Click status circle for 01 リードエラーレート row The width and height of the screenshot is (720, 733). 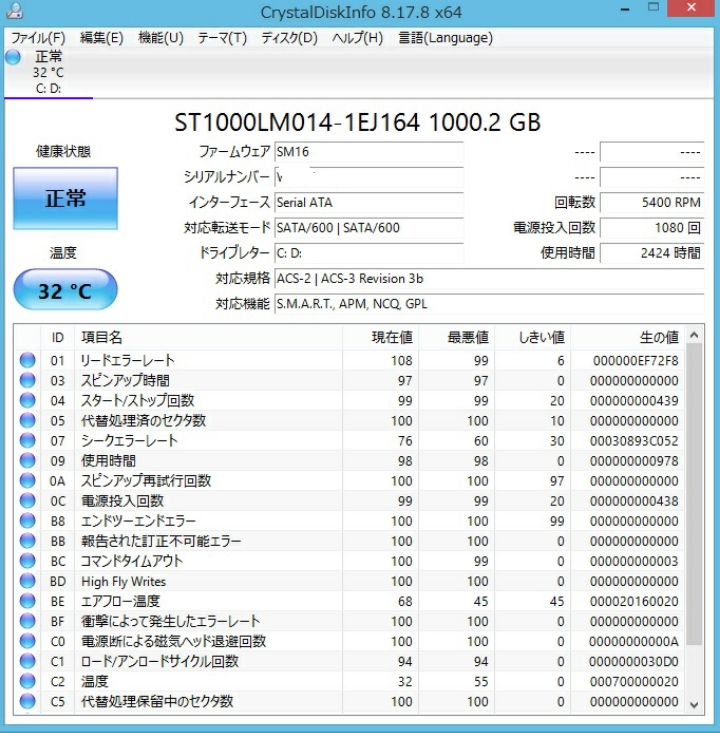point(28,360)
